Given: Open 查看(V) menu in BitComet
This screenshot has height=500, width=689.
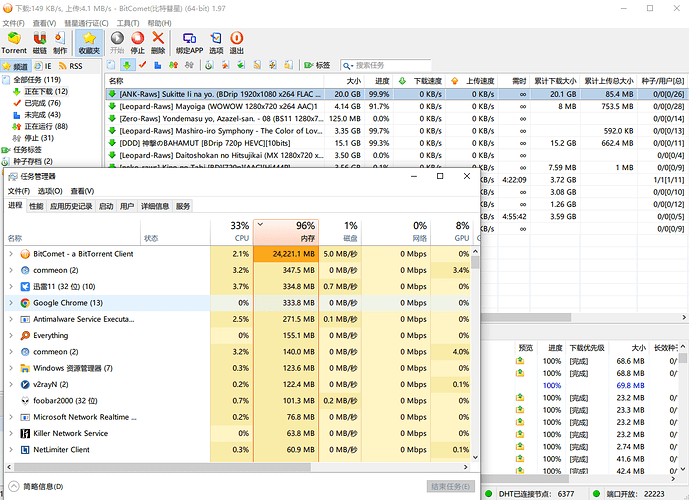Looking at the screenshot, I should tap(44, 23).
